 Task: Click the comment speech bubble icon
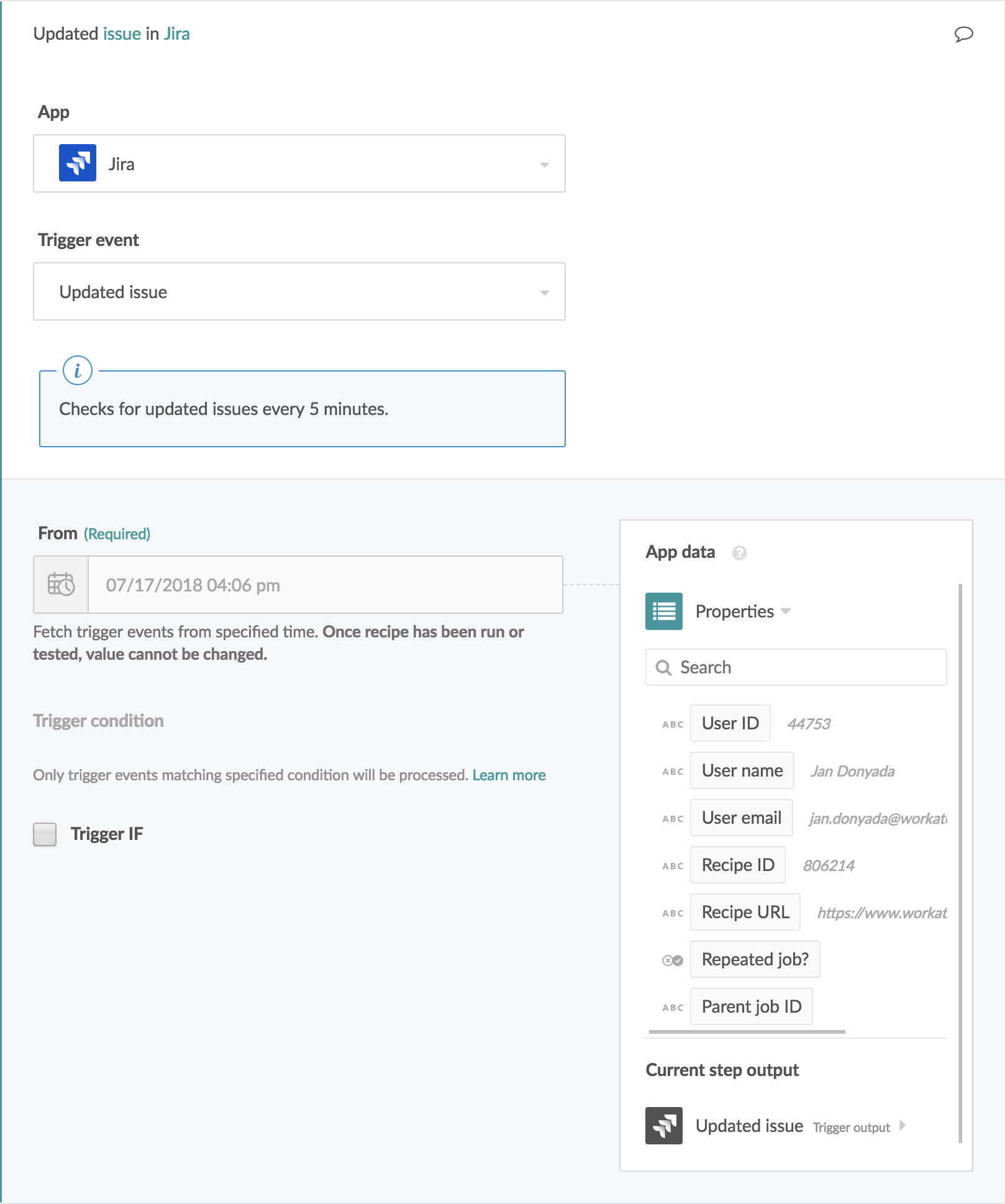pos(963,34)
